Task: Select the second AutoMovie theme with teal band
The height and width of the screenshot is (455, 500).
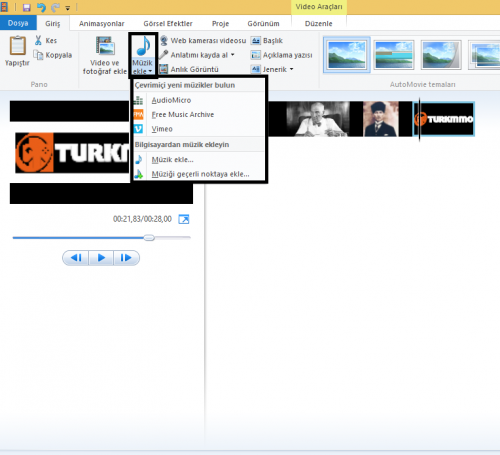Action: click(x=394, y=55)
